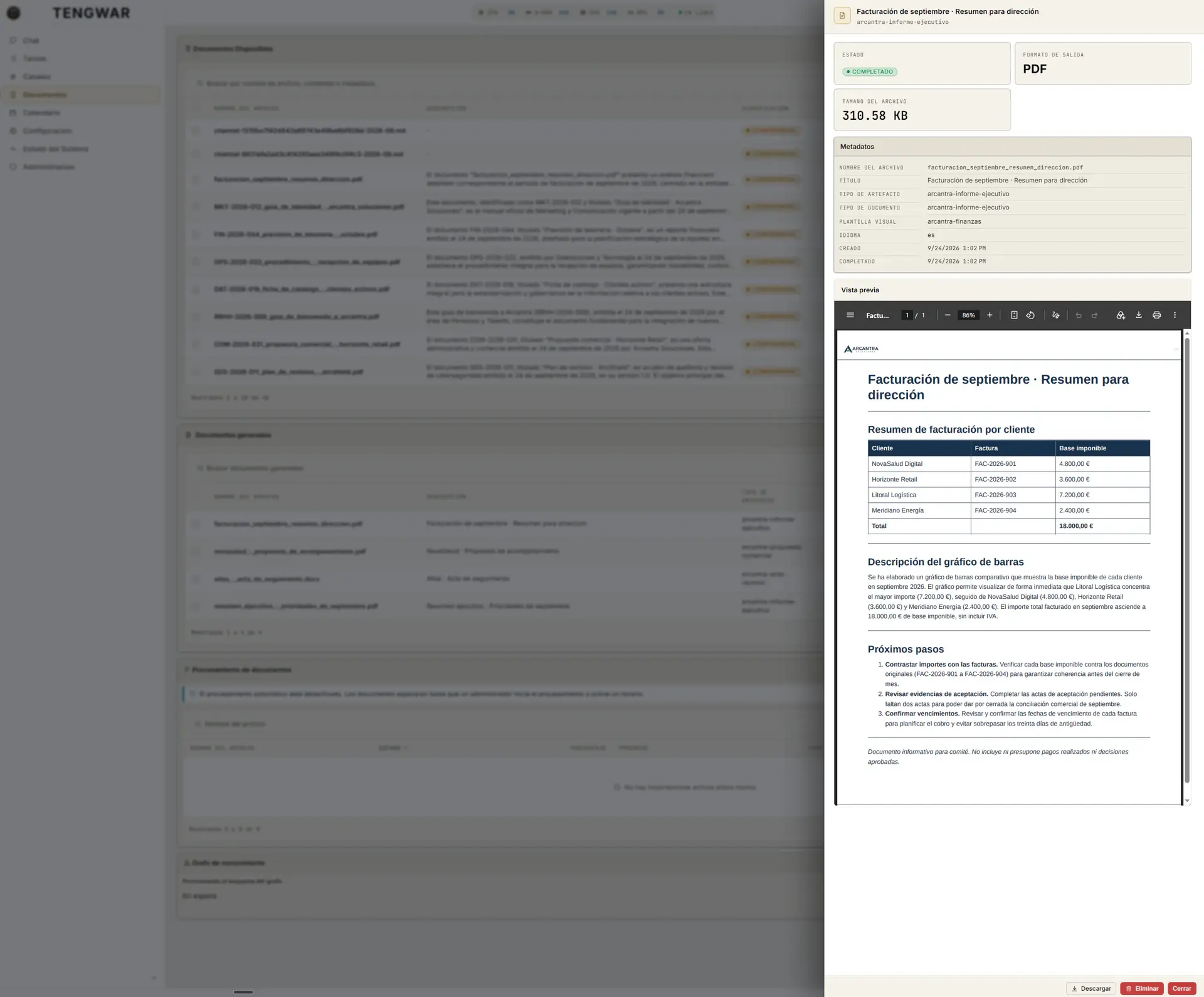Click the FAC-2026-903 cell in preview table
The height and width of the screenshot is (997, 1204).
click(x=1013, y=495)
